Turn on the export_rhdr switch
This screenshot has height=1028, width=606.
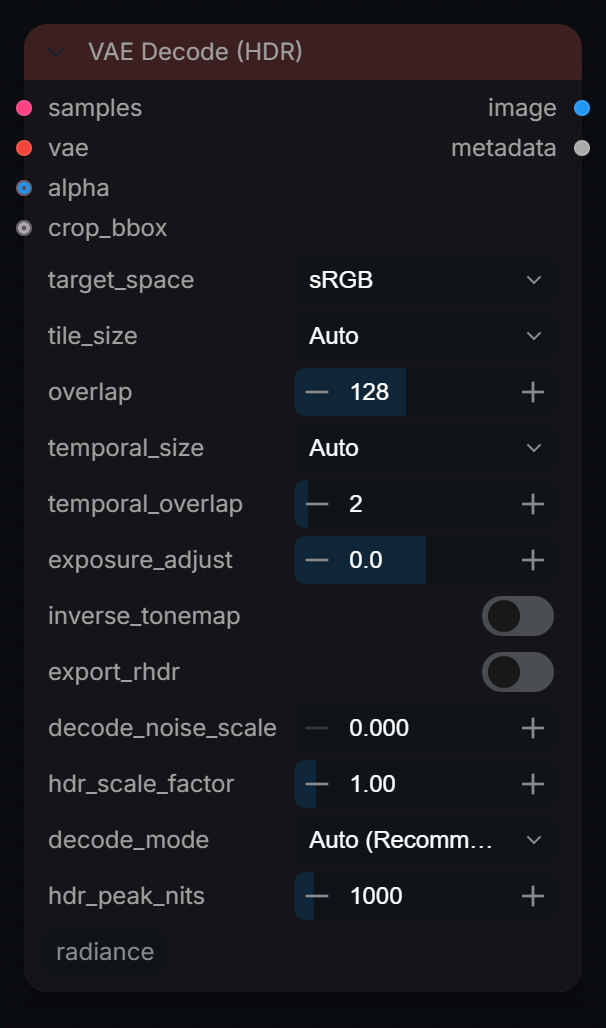[x=518, y=672]
